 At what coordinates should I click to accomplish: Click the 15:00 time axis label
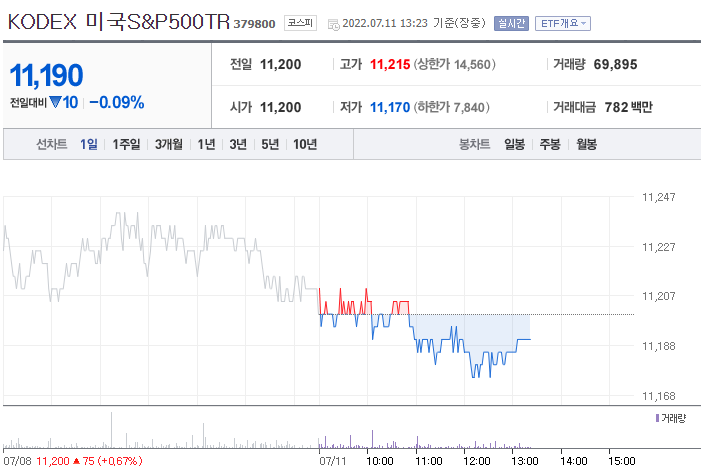[x=622, y=461]
